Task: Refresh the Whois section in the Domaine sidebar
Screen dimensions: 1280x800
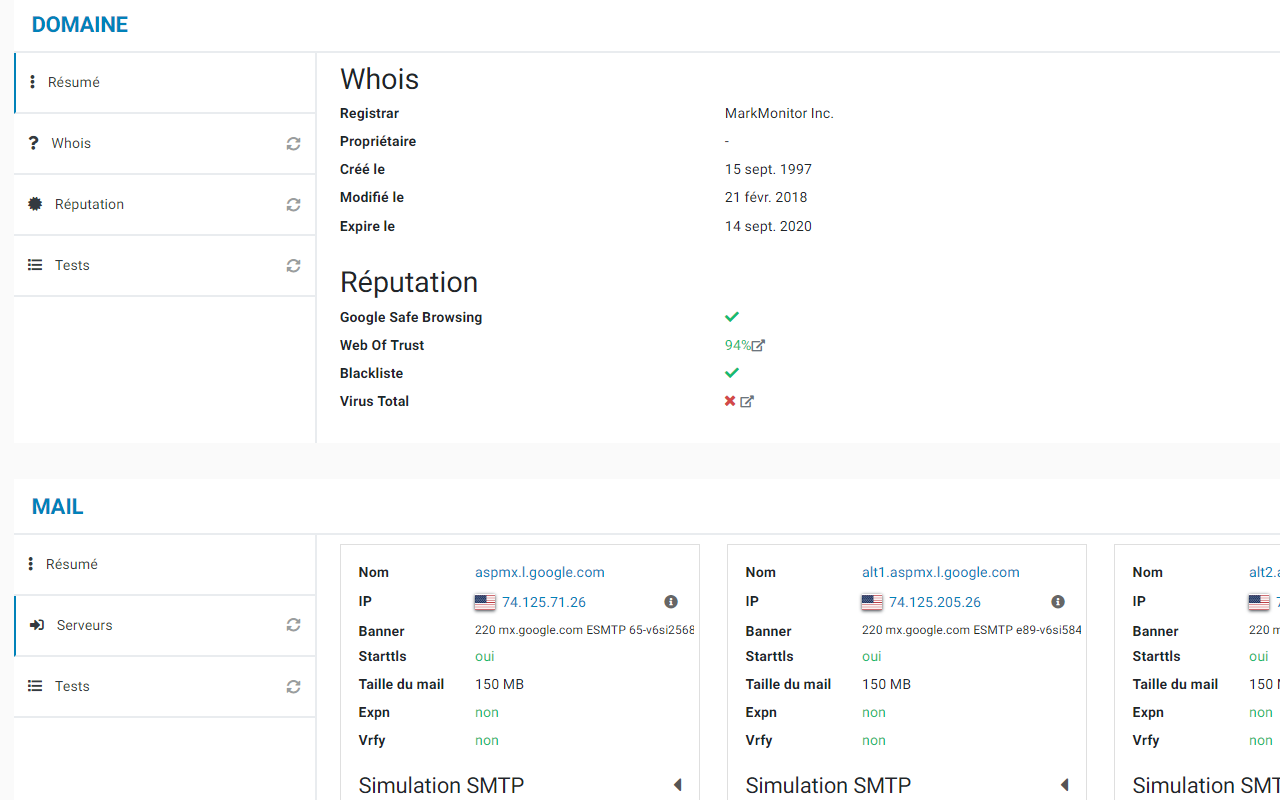Action: (x=293, y=144)
